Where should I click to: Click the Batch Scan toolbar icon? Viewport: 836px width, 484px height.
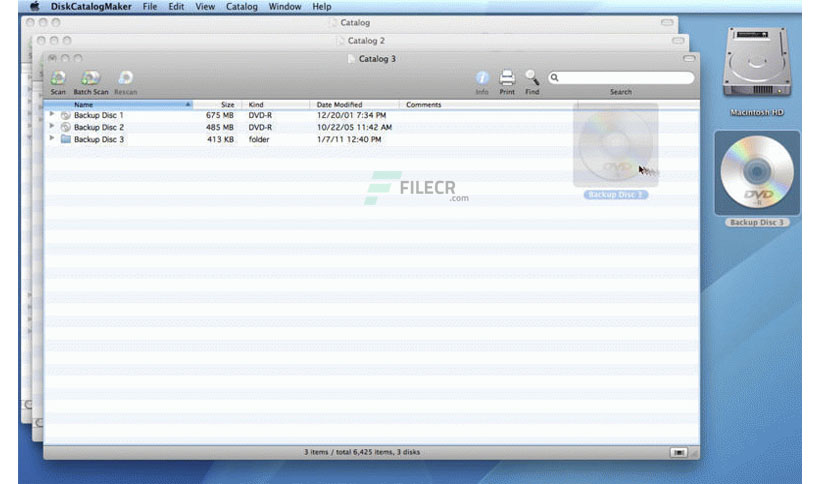[x=90, y=79]
